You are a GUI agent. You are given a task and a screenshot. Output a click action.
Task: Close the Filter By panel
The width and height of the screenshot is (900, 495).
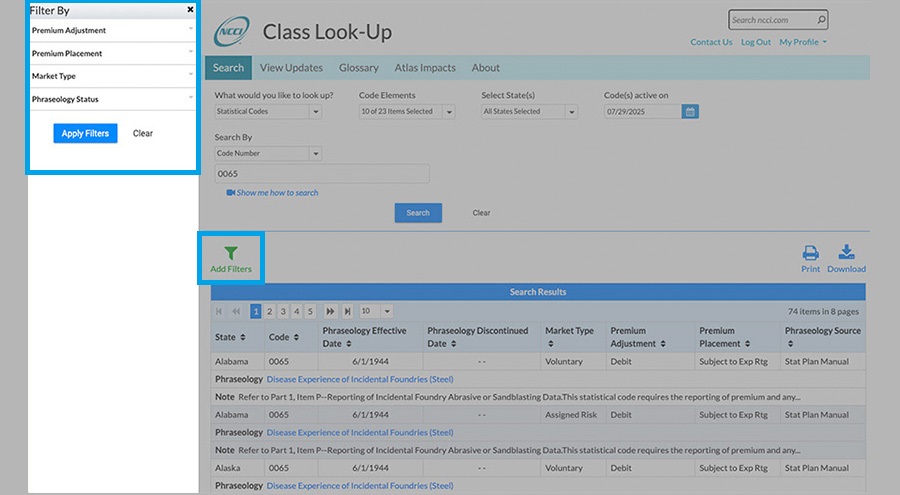pos(190,10)
